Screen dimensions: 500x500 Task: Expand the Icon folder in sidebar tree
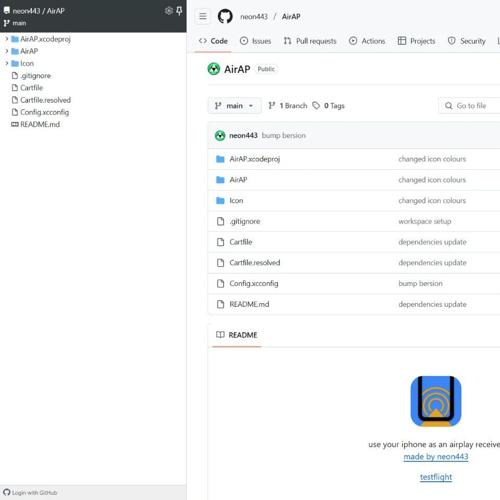point(7,63)
